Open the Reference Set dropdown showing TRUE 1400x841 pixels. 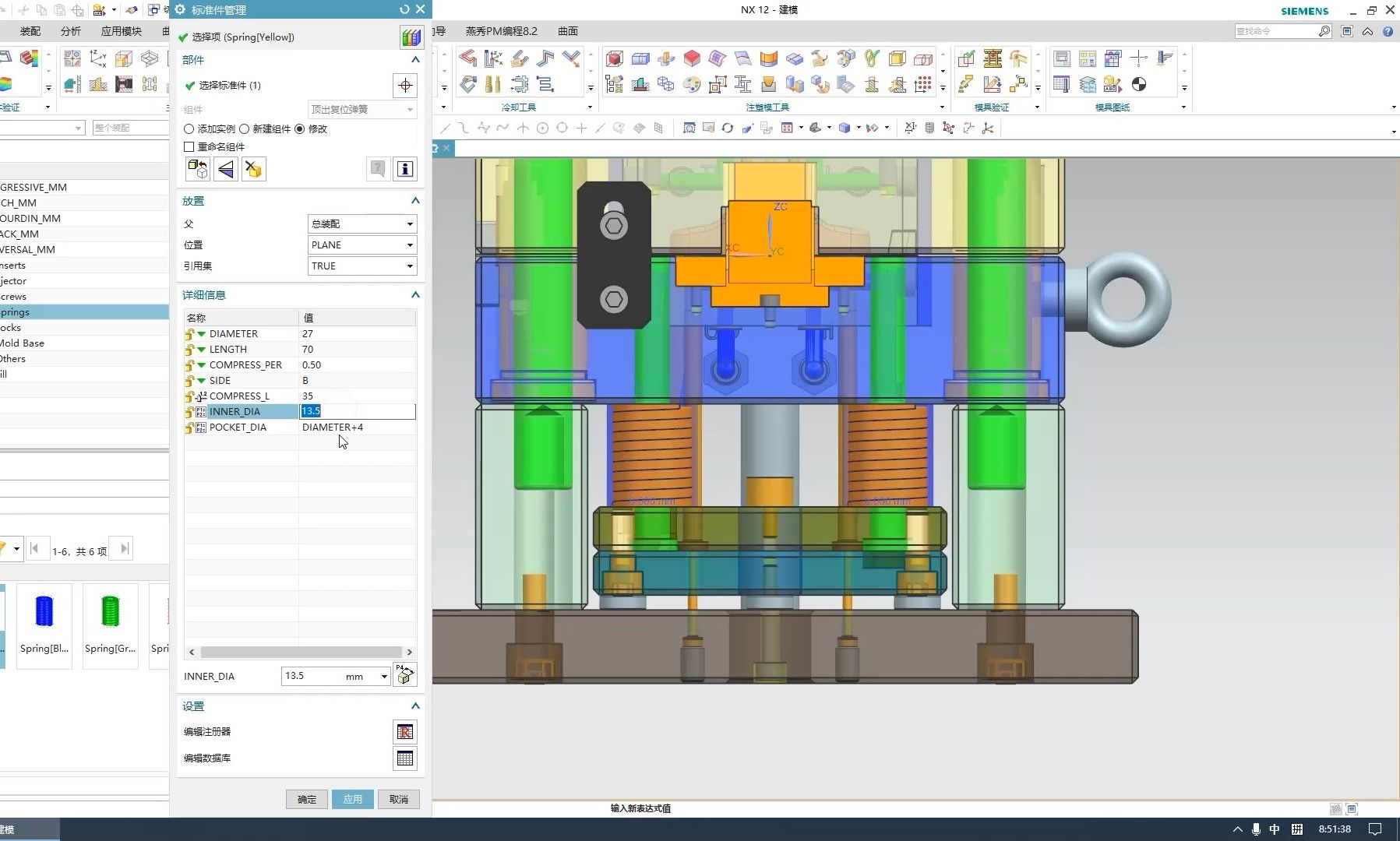[x=361, y=266]
